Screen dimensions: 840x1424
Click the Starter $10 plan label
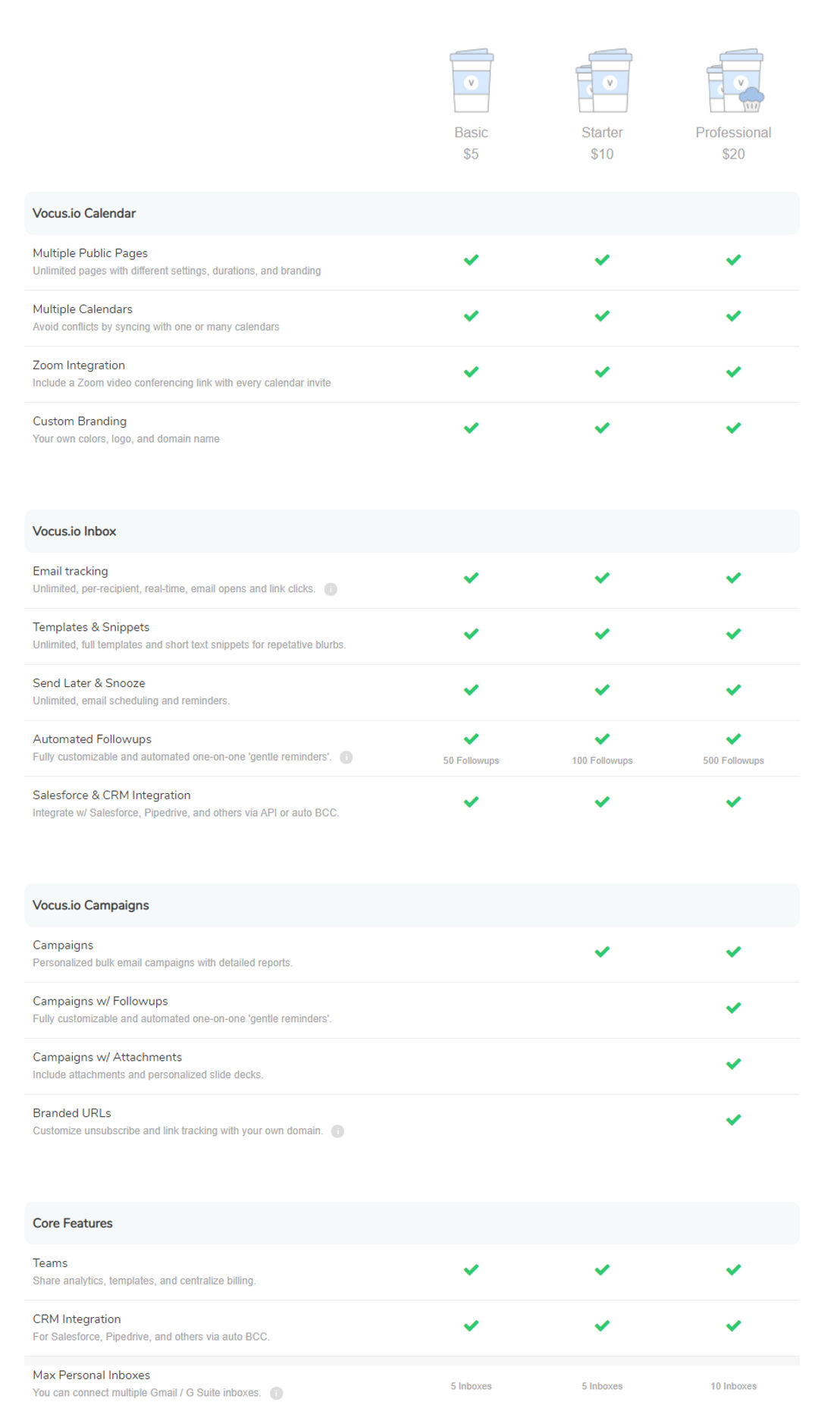[x=602, y=143]
